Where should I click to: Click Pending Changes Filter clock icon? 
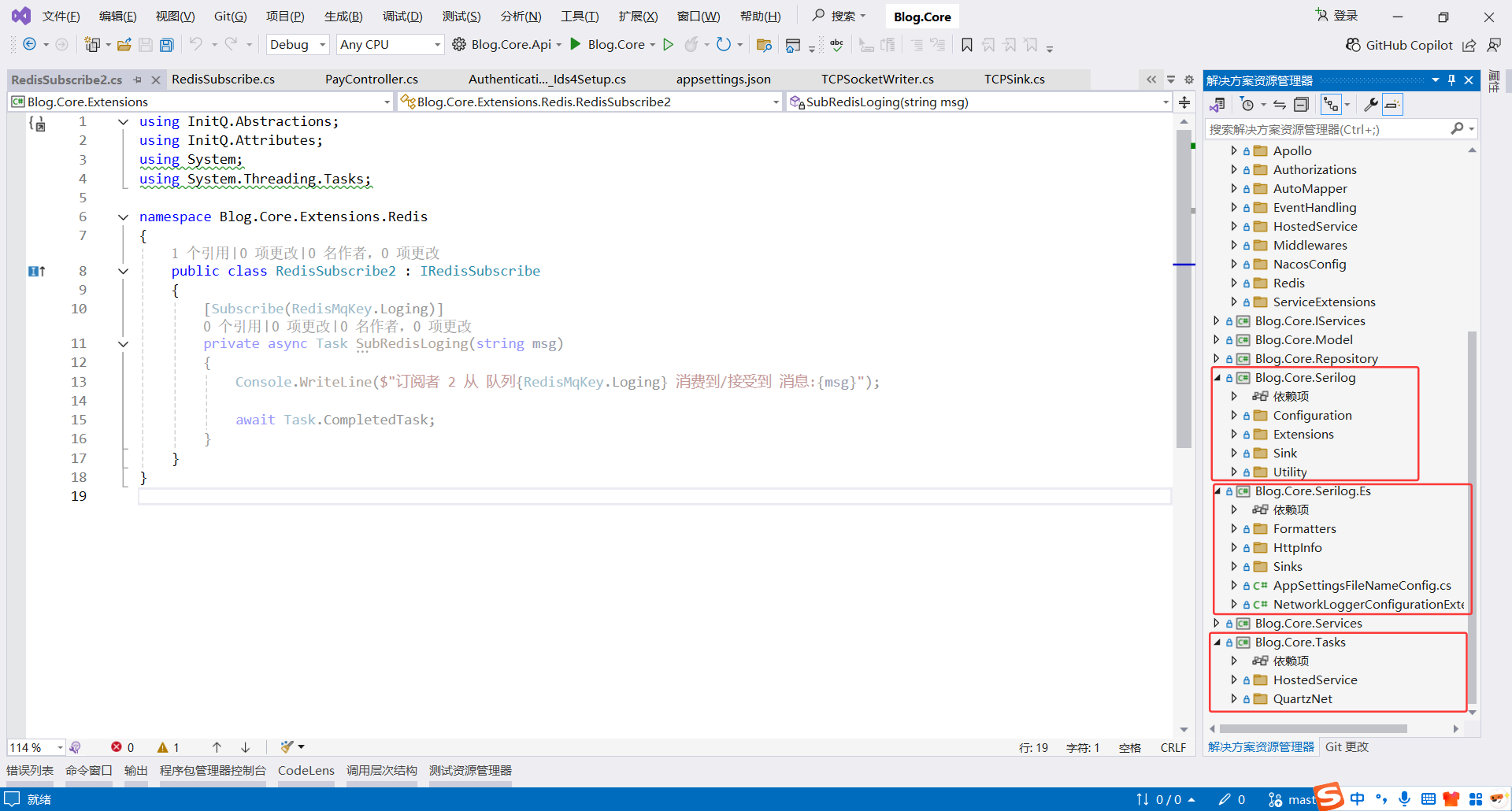[1247, 105]
